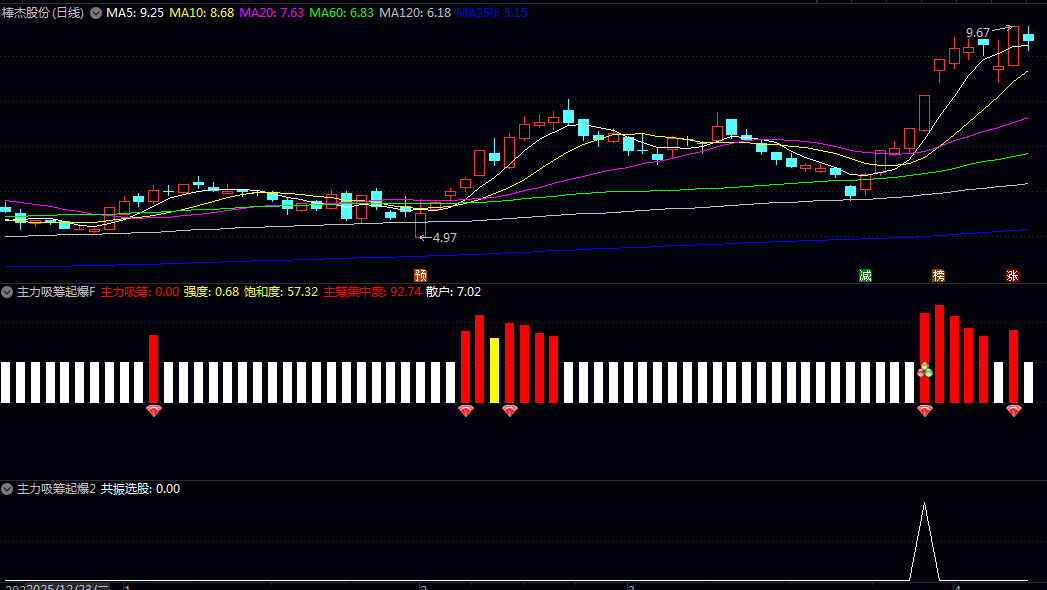The image size is (1047, 590).
Task: Click the leftmost red diamond signal icon
Action: point(154,410)
